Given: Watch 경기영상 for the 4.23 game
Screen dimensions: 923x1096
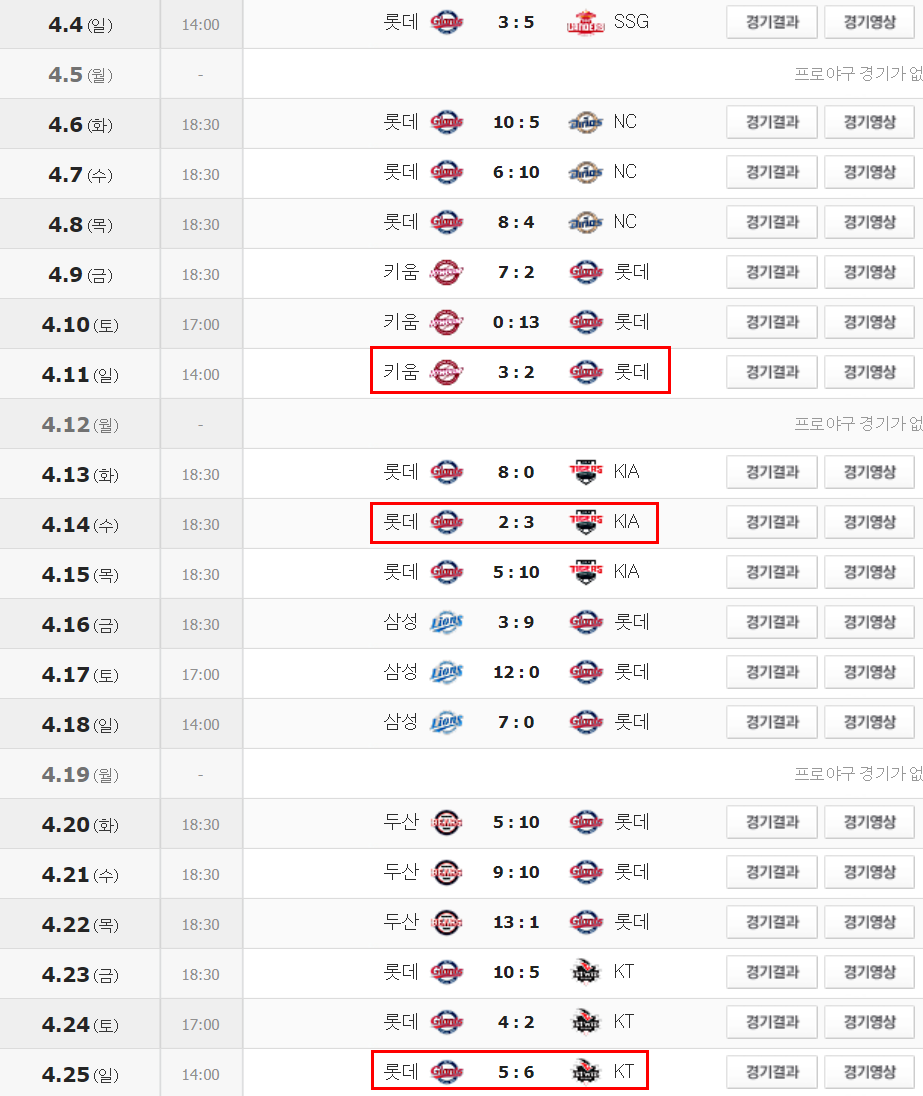Looking at the screenshot, I should click(x=869, y=972).
